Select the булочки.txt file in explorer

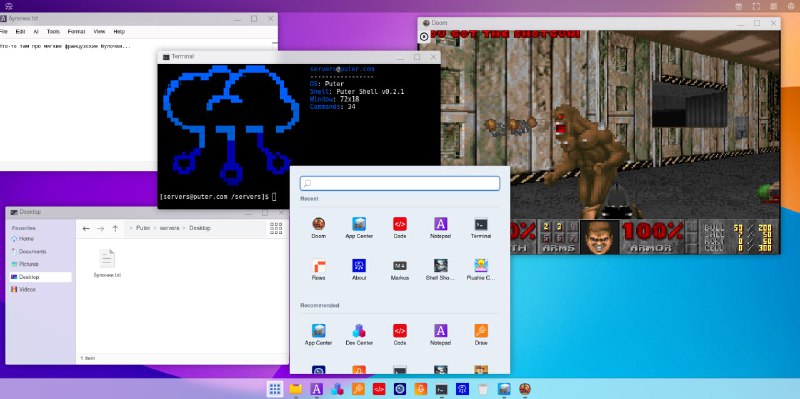tap(107, 263)
